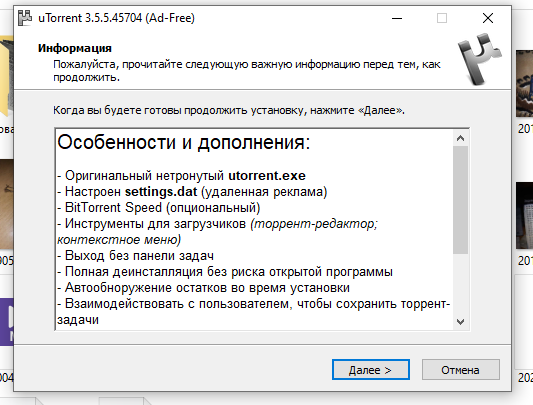Click the instruction text Когда вы будете готовы

click(229, 110)
